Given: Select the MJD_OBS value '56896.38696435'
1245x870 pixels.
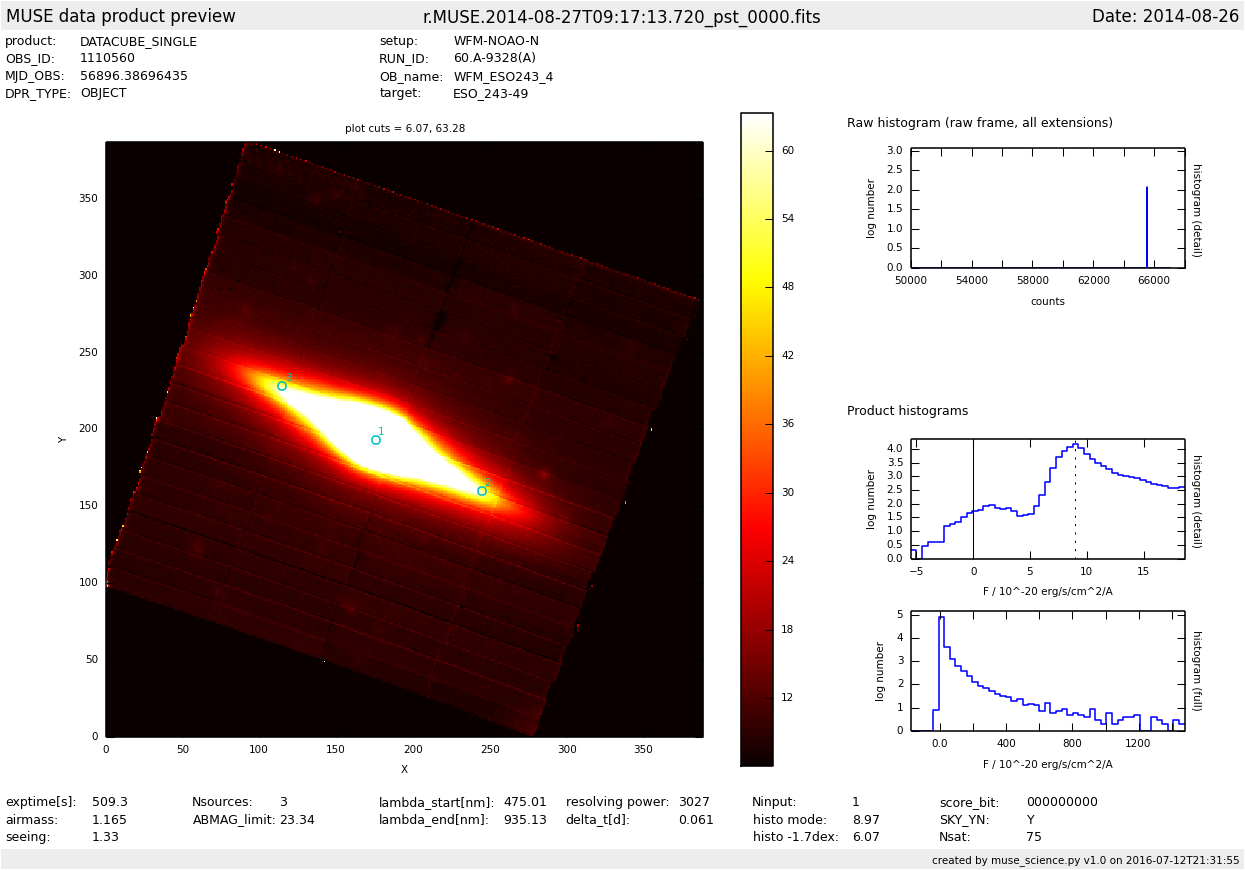Looking at the screenshot, I should [134, 76].
